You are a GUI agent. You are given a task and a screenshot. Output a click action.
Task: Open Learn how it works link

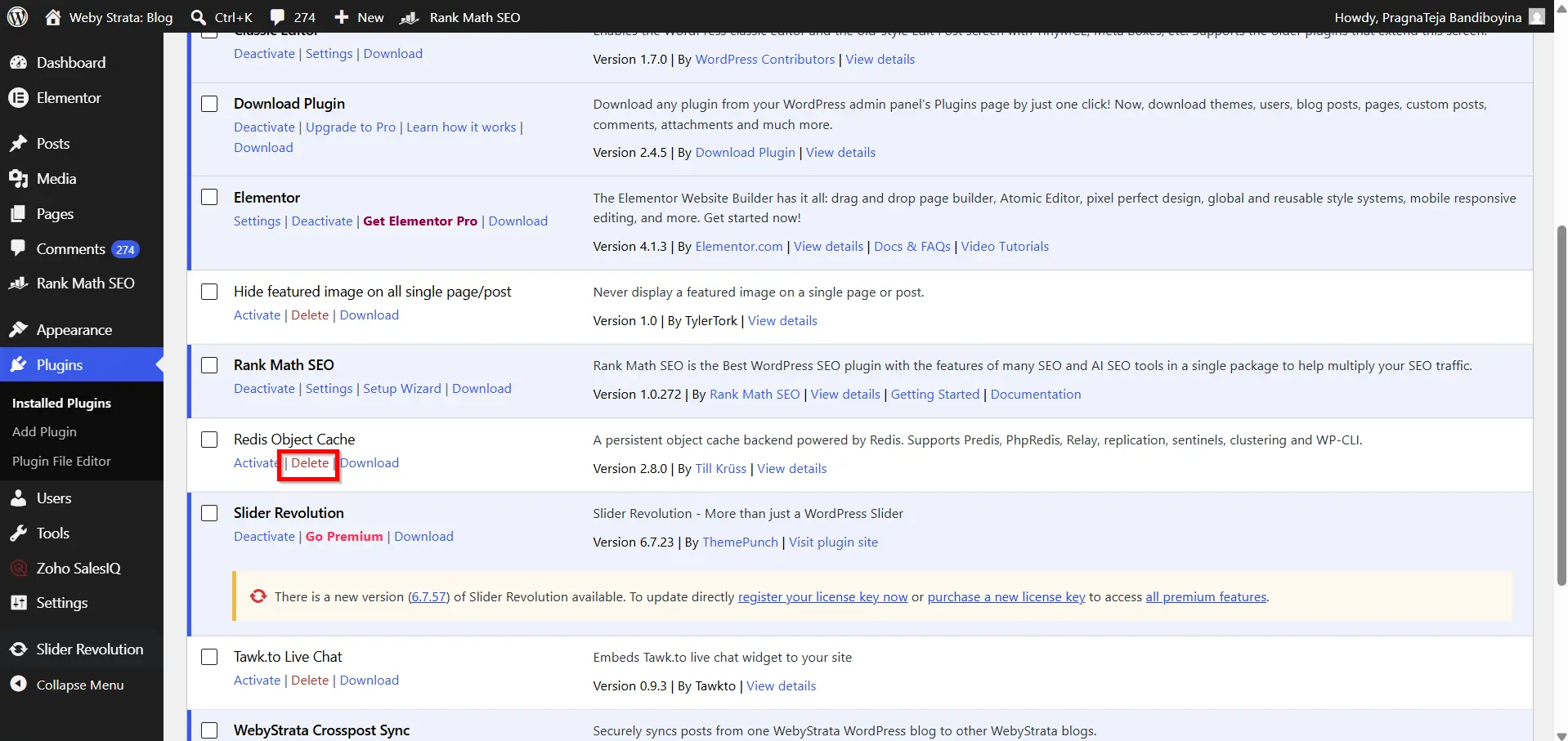[x=461, y=127]
